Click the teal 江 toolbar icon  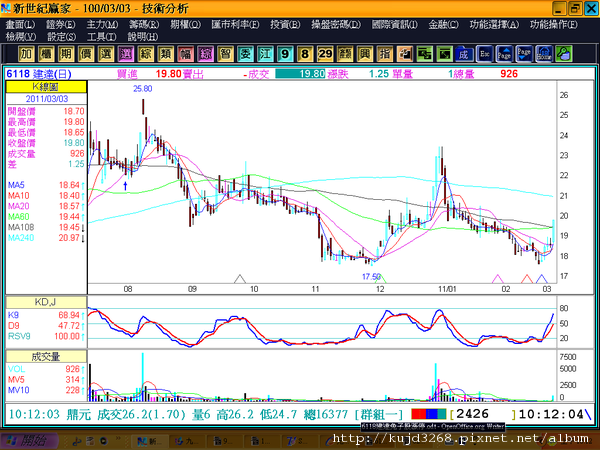click(x=265, y=54)
